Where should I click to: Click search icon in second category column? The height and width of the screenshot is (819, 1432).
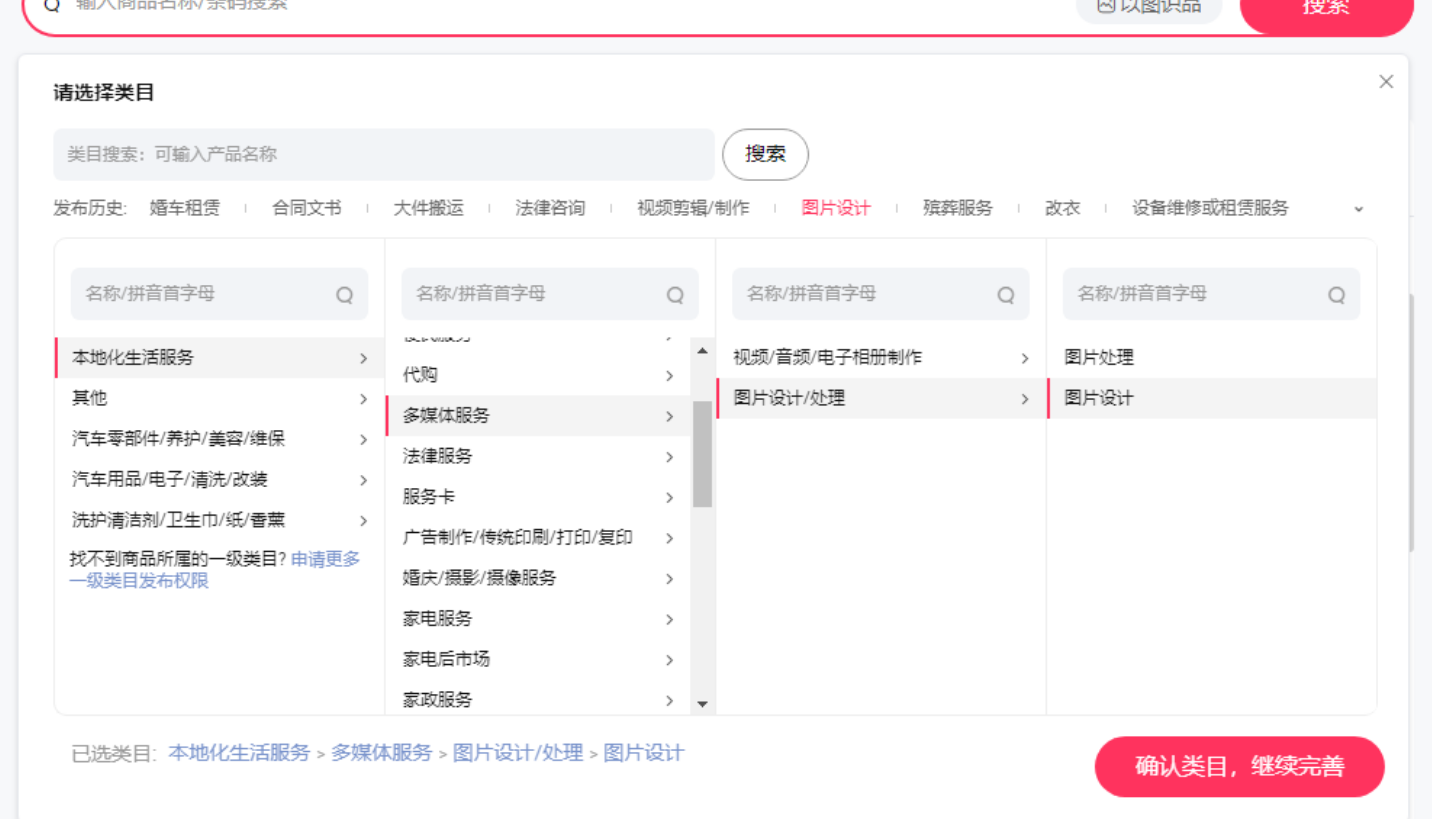(x=675, y=295)
